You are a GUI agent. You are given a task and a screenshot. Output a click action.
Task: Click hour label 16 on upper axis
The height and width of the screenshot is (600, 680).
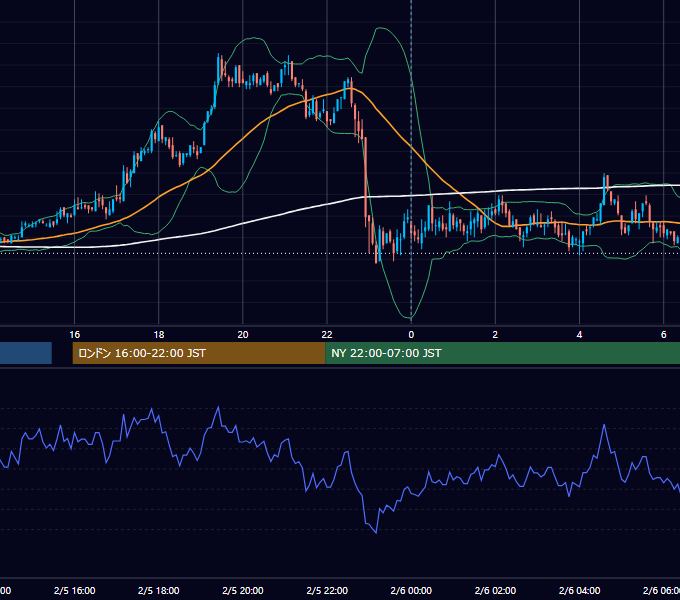75,335
